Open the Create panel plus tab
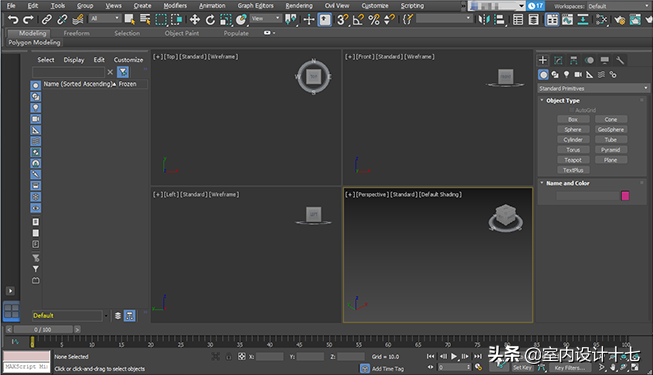This screenshot has width=653, height=375. [543, 60]
